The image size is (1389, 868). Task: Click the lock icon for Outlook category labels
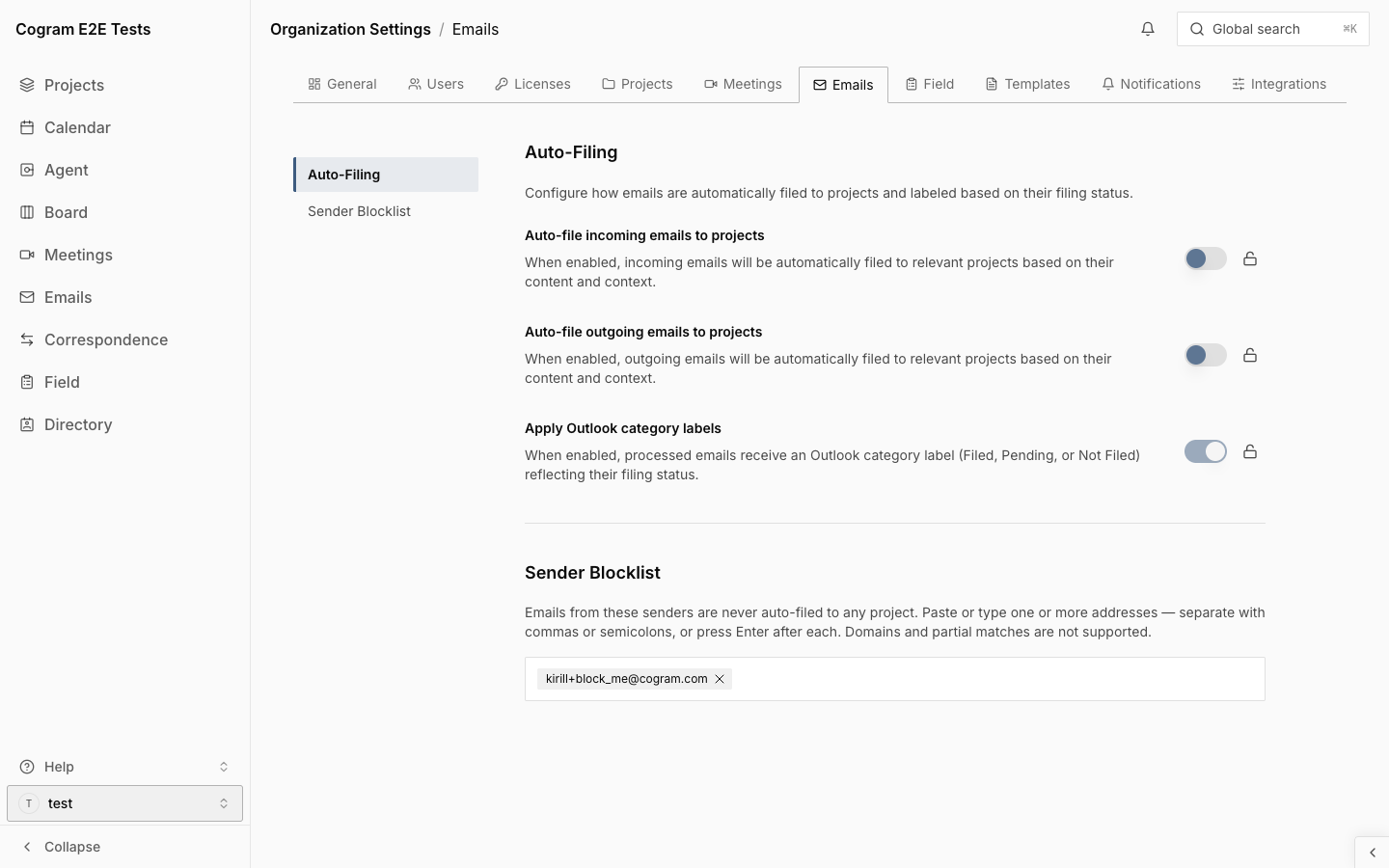tap(1250, 451)
